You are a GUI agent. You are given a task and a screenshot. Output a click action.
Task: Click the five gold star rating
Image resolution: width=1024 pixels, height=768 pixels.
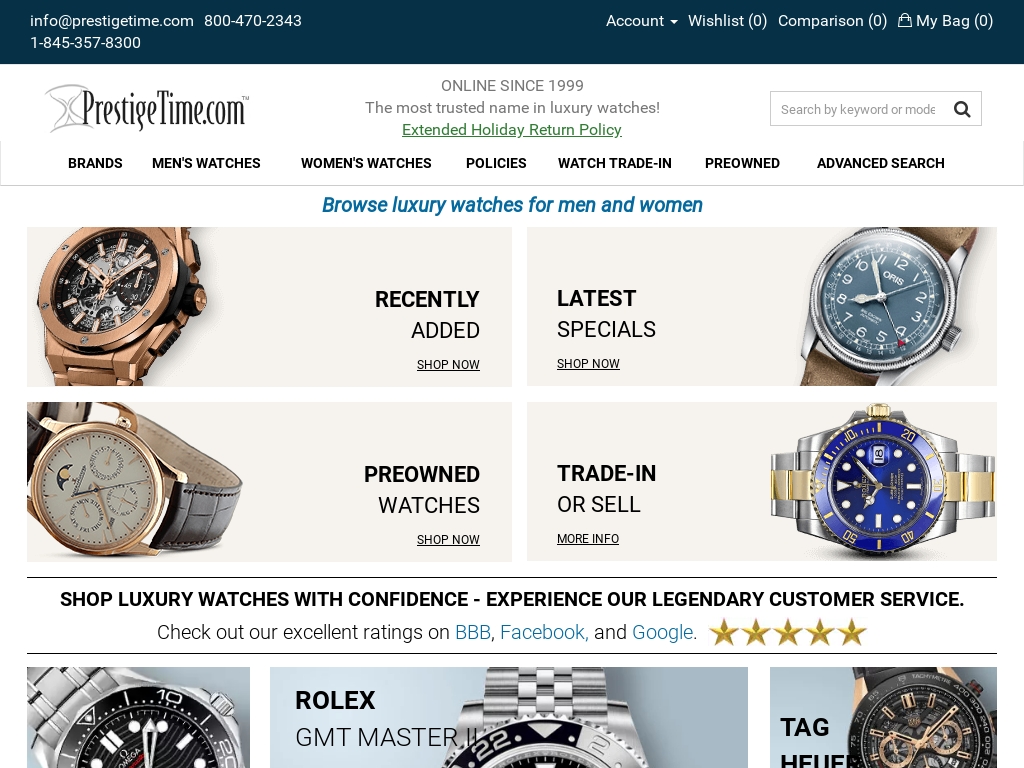coord(788,632)
